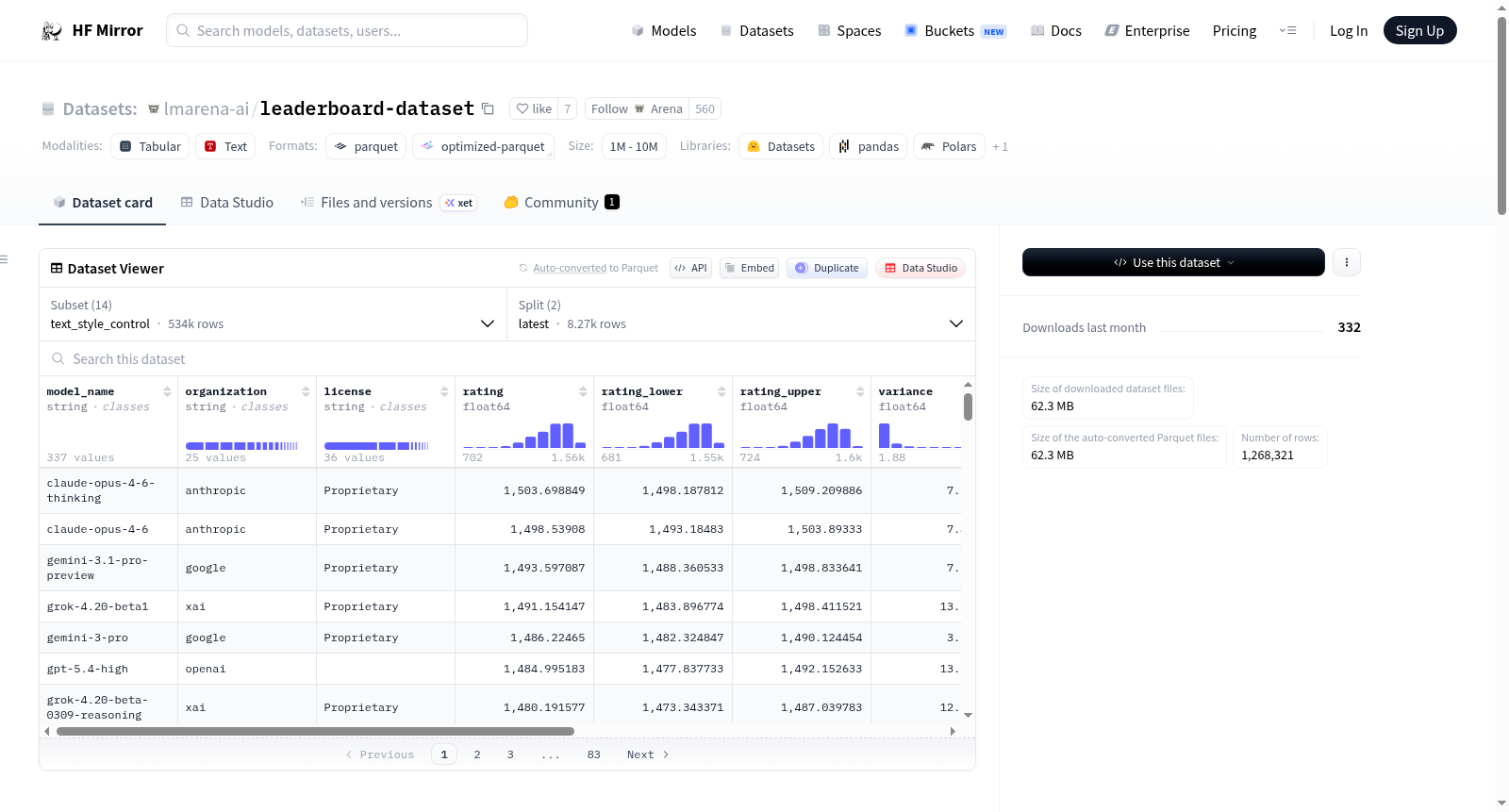Expand the Subset text_style_control dropdown
1509x812 pixels.
[273, 314]
